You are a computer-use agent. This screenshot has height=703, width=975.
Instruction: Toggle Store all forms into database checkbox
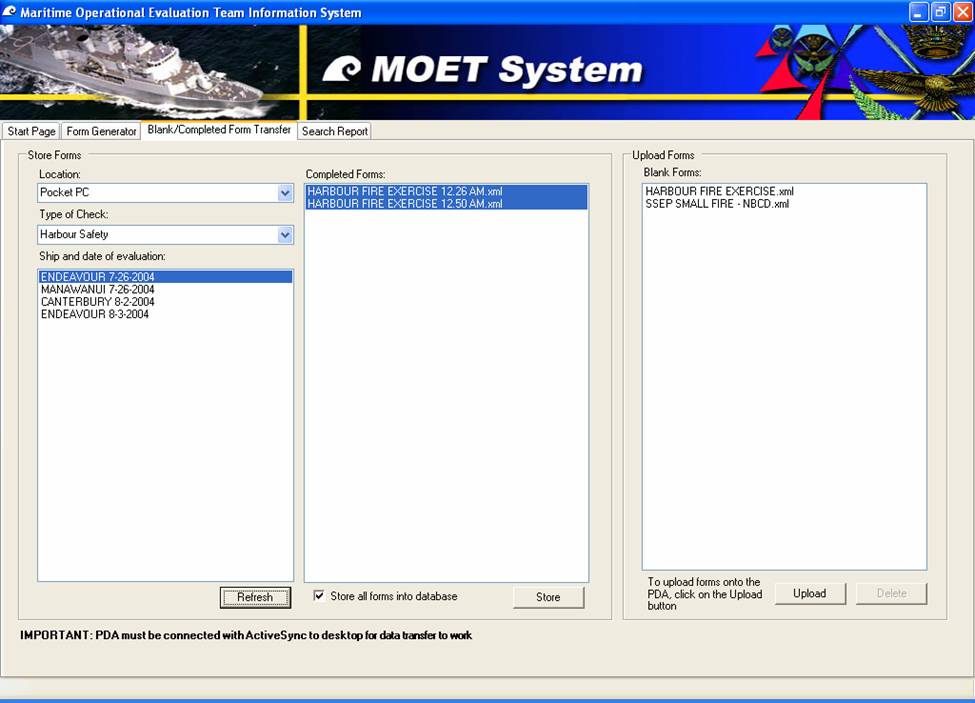319,596
